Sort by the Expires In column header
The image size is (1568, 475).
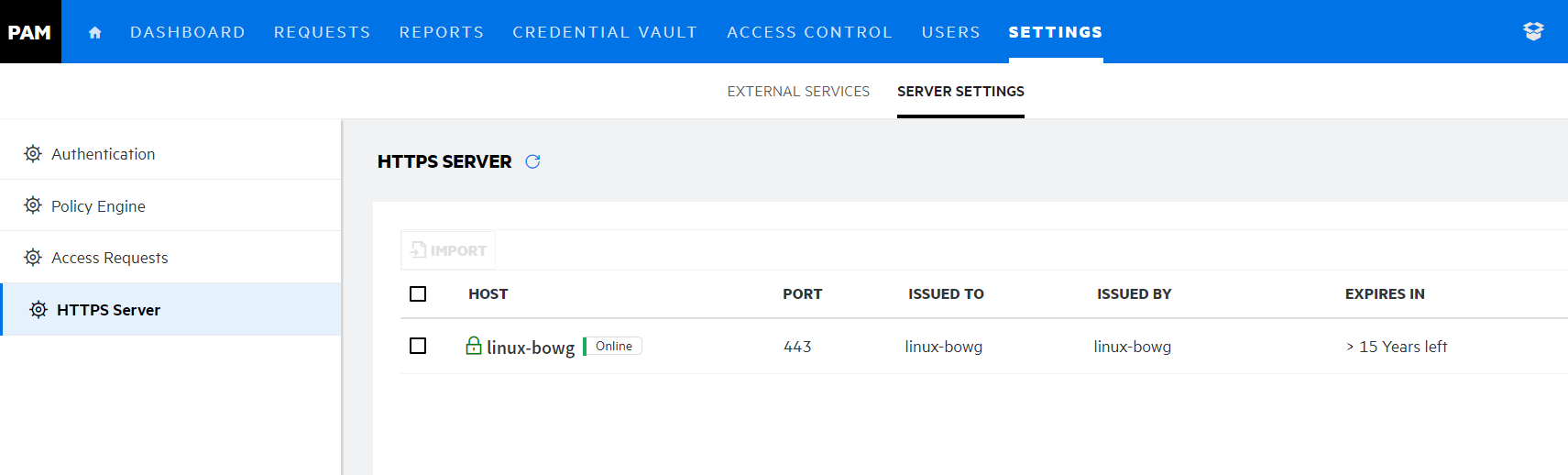click(x=1384, y=293)
